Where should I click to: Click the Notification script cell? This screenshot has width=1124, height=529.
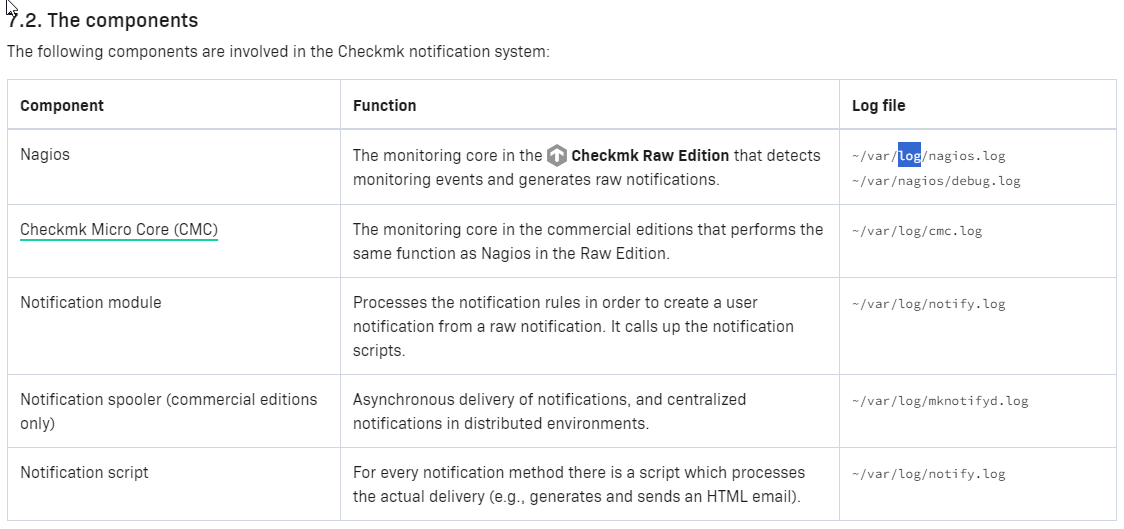click(84, 472)
